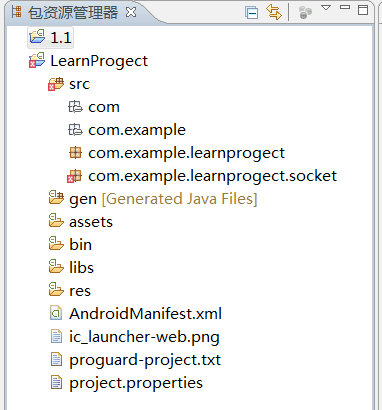Click the com.example.learnprogect package icon

[75, 153]
